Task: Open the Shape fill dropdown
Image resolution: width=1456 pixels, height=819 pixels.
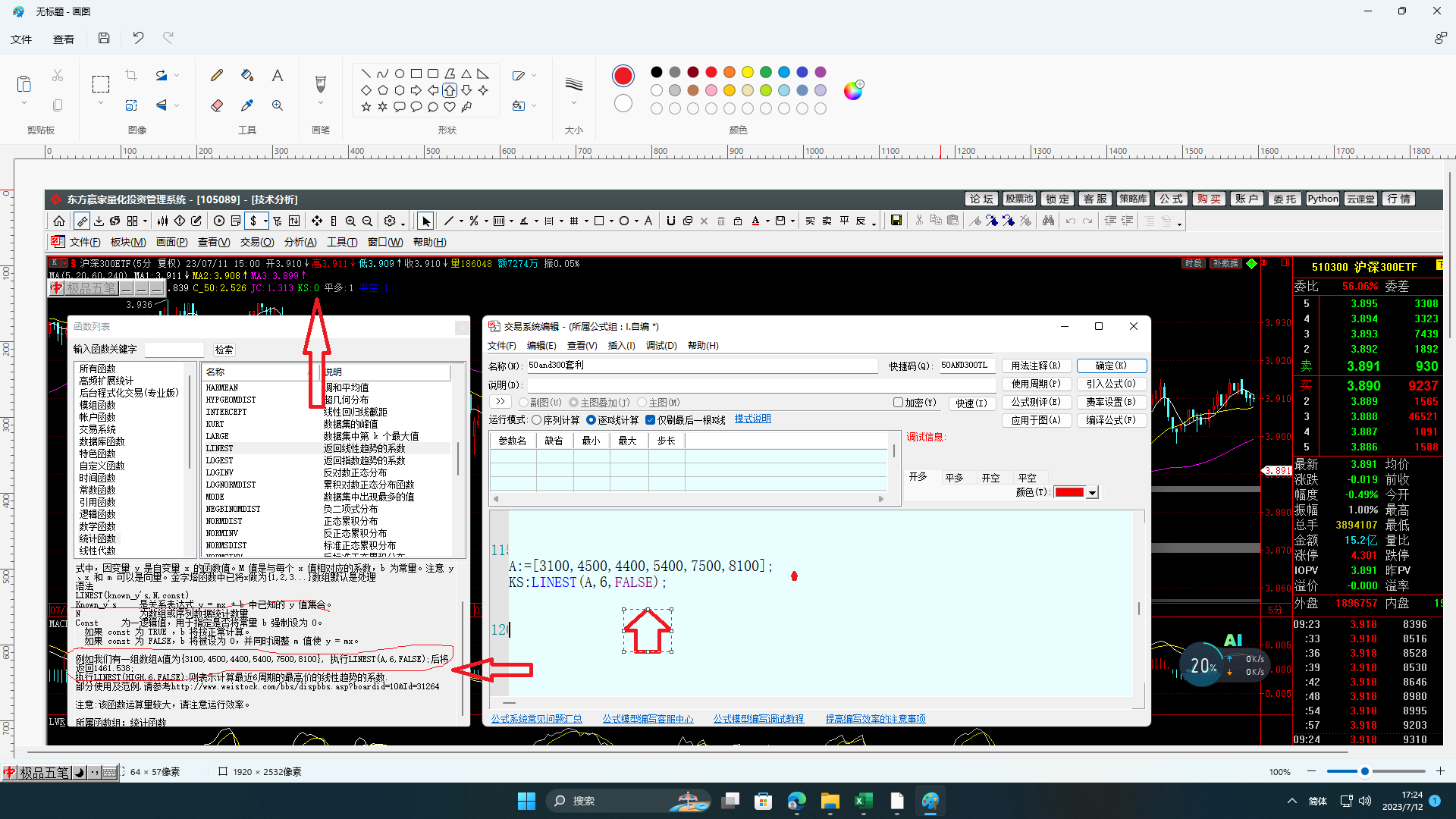Action: click(525, 105)
